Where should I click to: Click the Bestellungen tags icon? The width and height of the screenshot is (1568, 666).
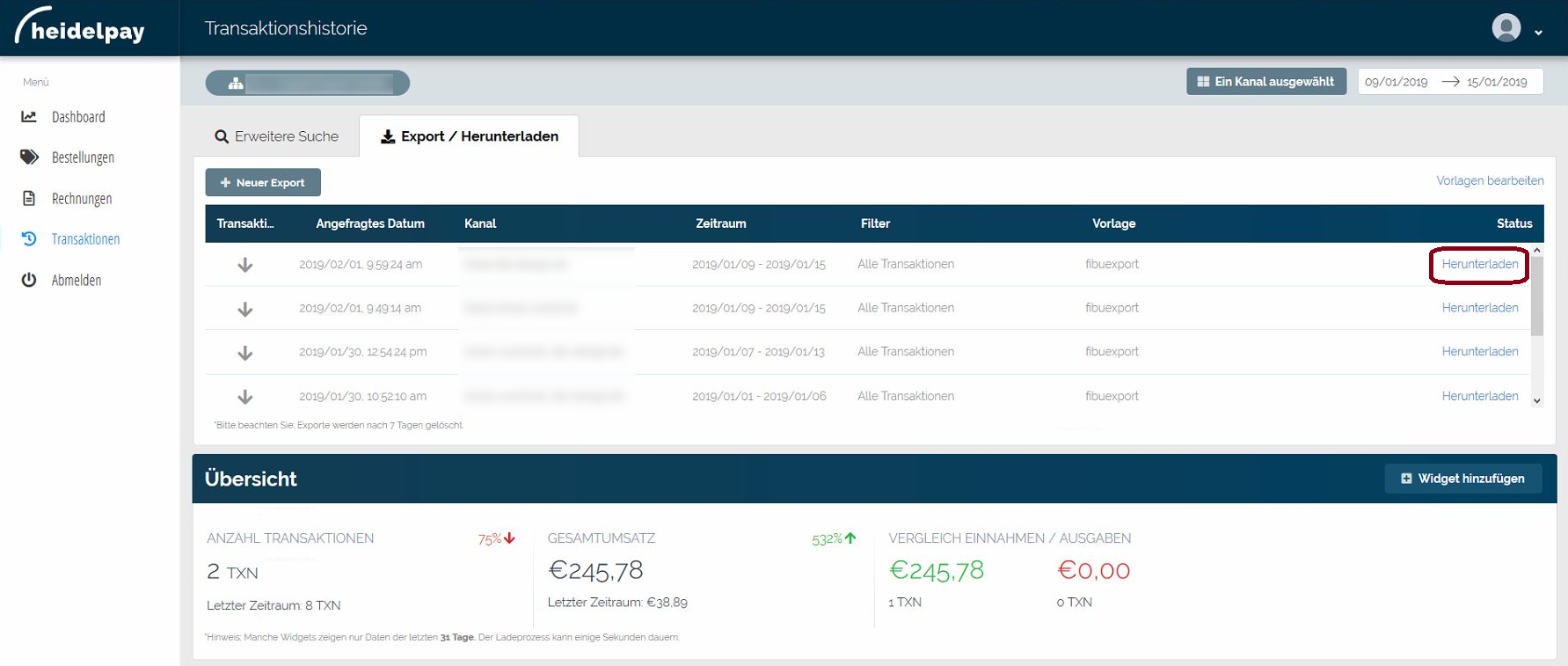29,157
